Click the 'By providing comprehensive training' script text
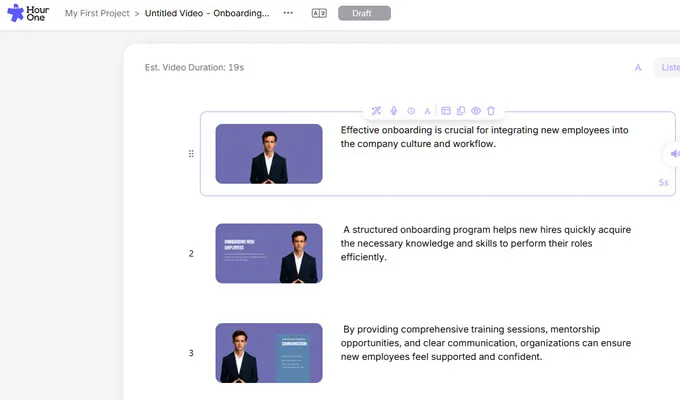Screen dimensions: 680x400 pos(486,343)
